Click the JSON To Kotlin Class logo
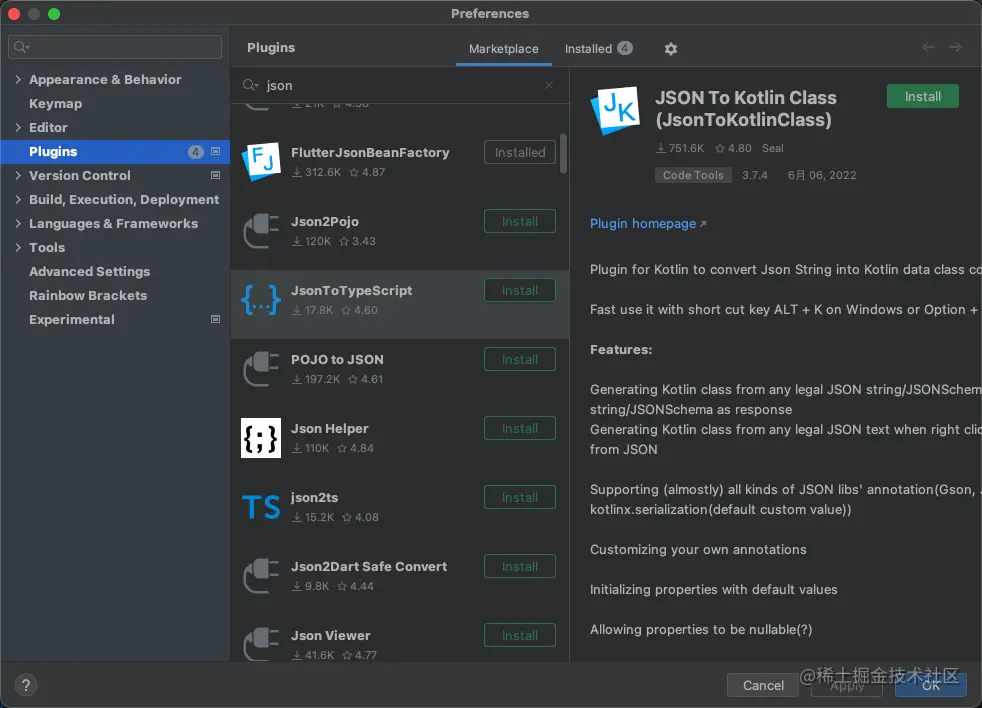Viewport: 982px width, 708px height. tap(616, 110)
